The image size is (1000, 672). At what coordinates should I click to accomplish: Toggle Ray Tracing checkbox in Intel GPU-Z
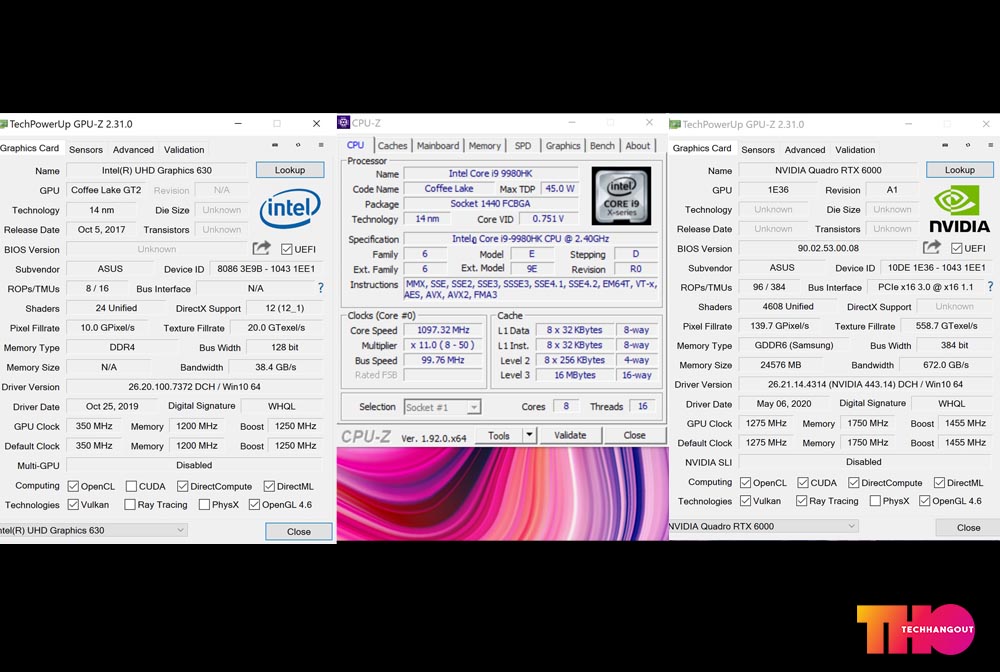129,505
